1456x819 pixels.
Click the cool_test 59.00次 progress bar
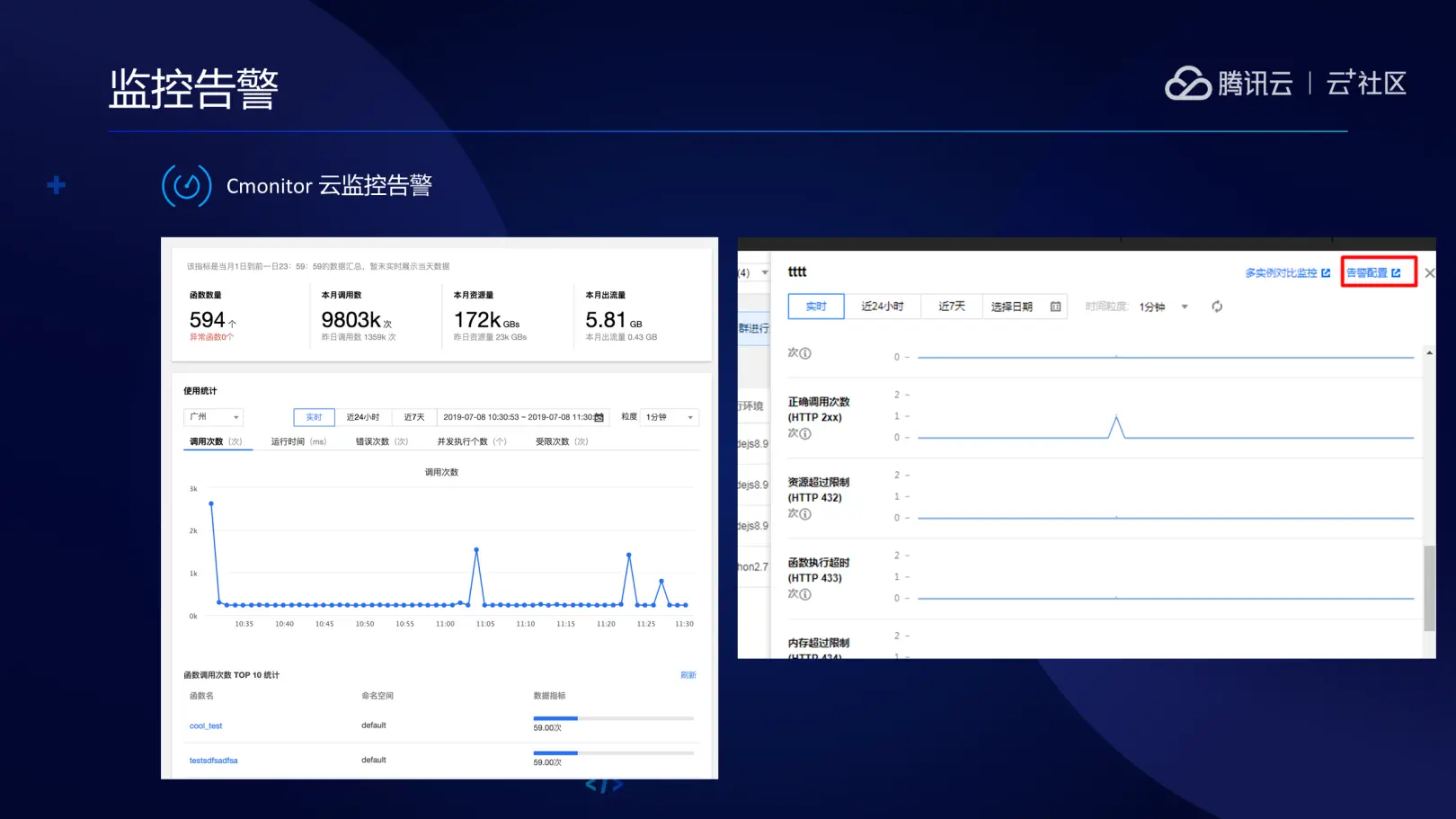(x=613, y=718)
